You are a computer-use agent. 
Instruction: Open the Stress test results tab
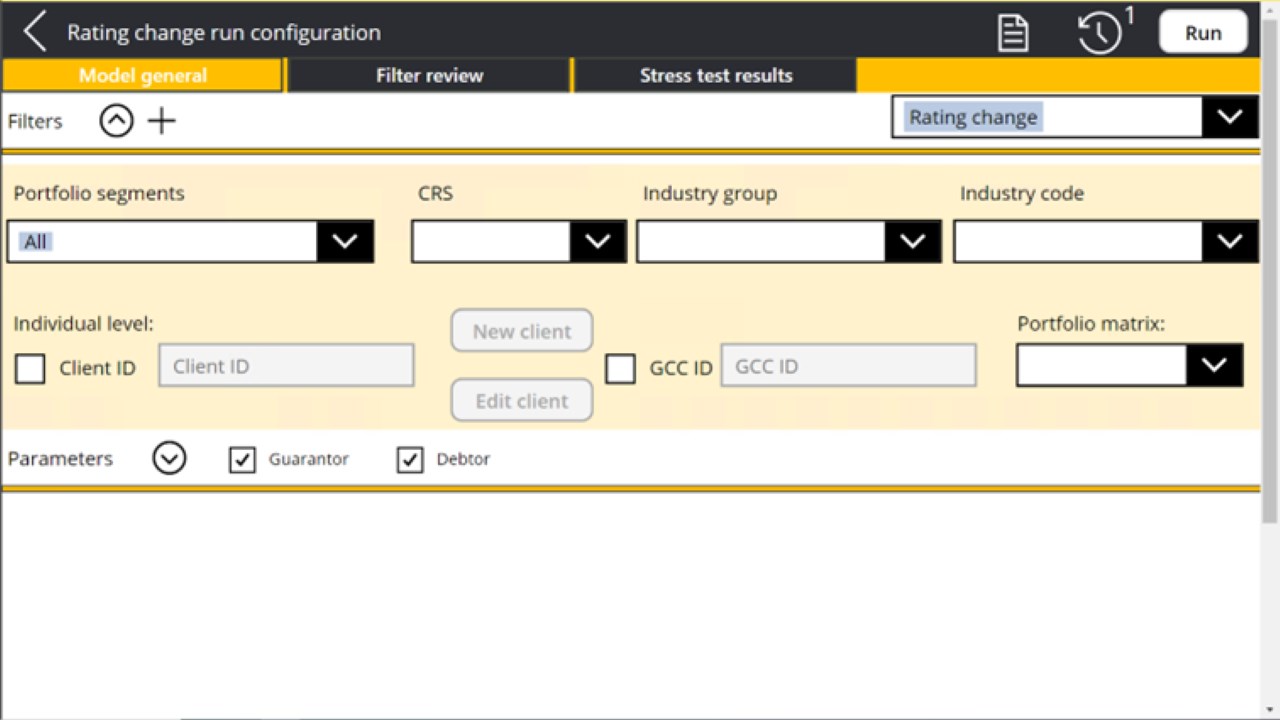716,75
